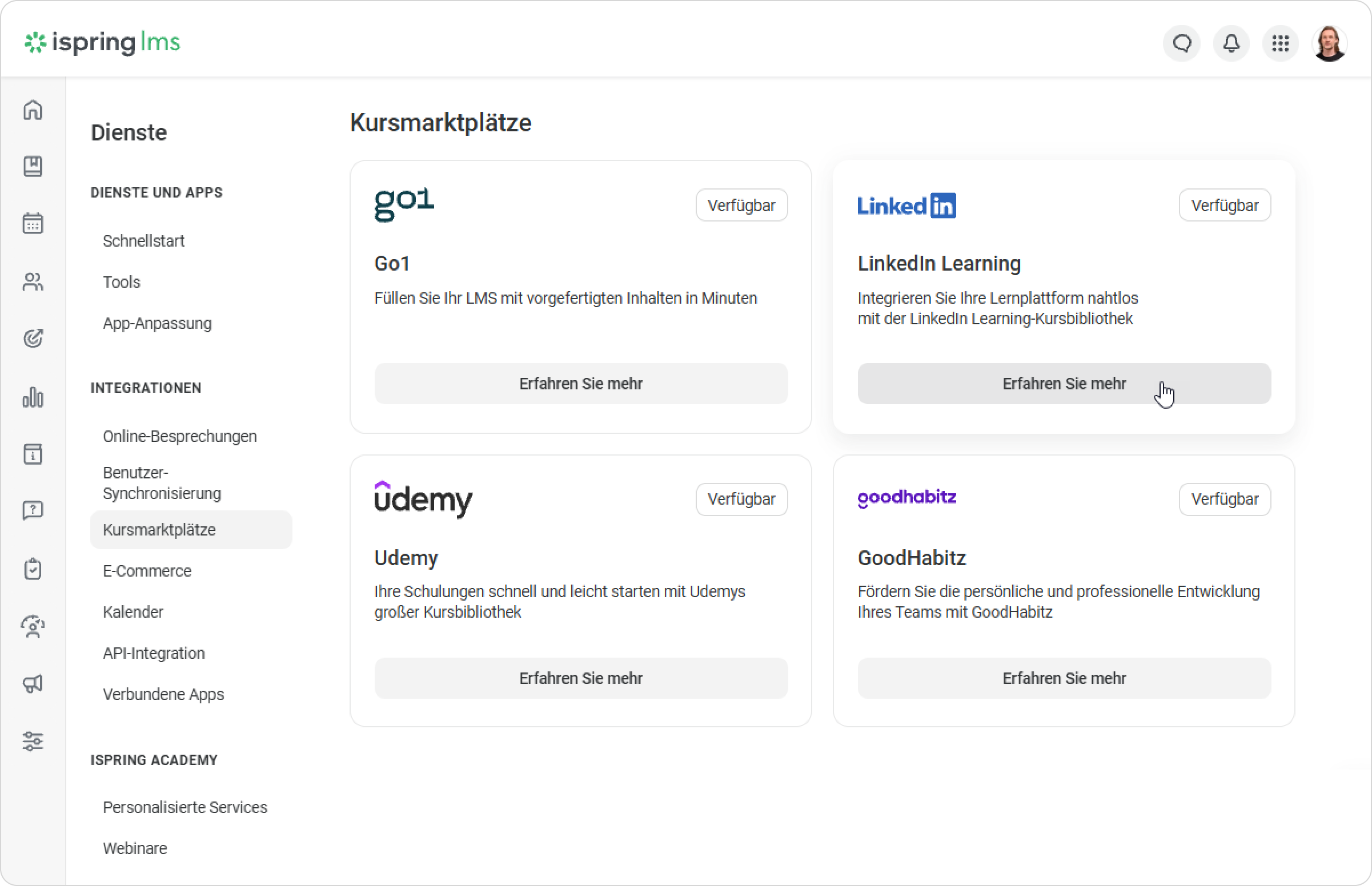Click the Go1 description about vorgefertigten Inhalten
Viewport: 1372px width, 886px height.
[x=565, y=298]
